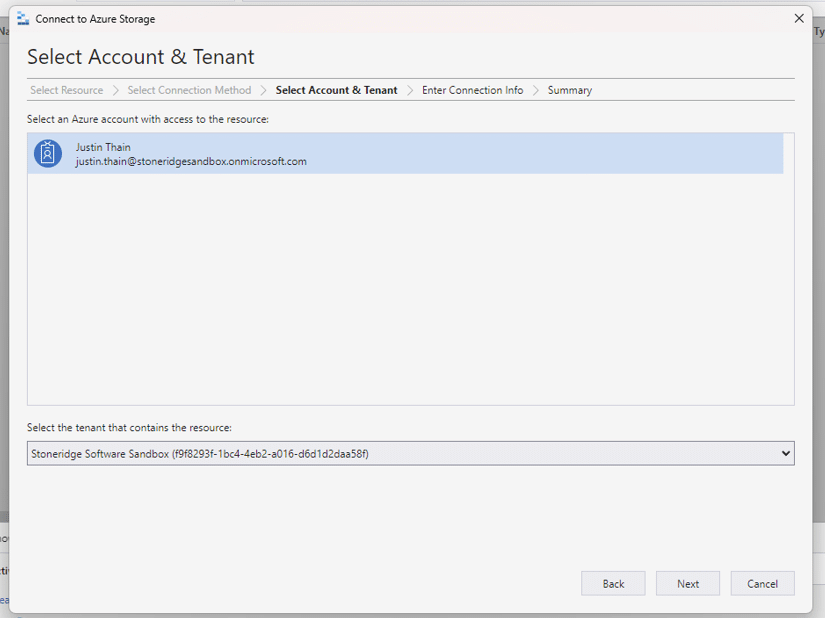Go to the Select Resource step
The width and height of the screenshot is (825, 618).
(66, 90)
